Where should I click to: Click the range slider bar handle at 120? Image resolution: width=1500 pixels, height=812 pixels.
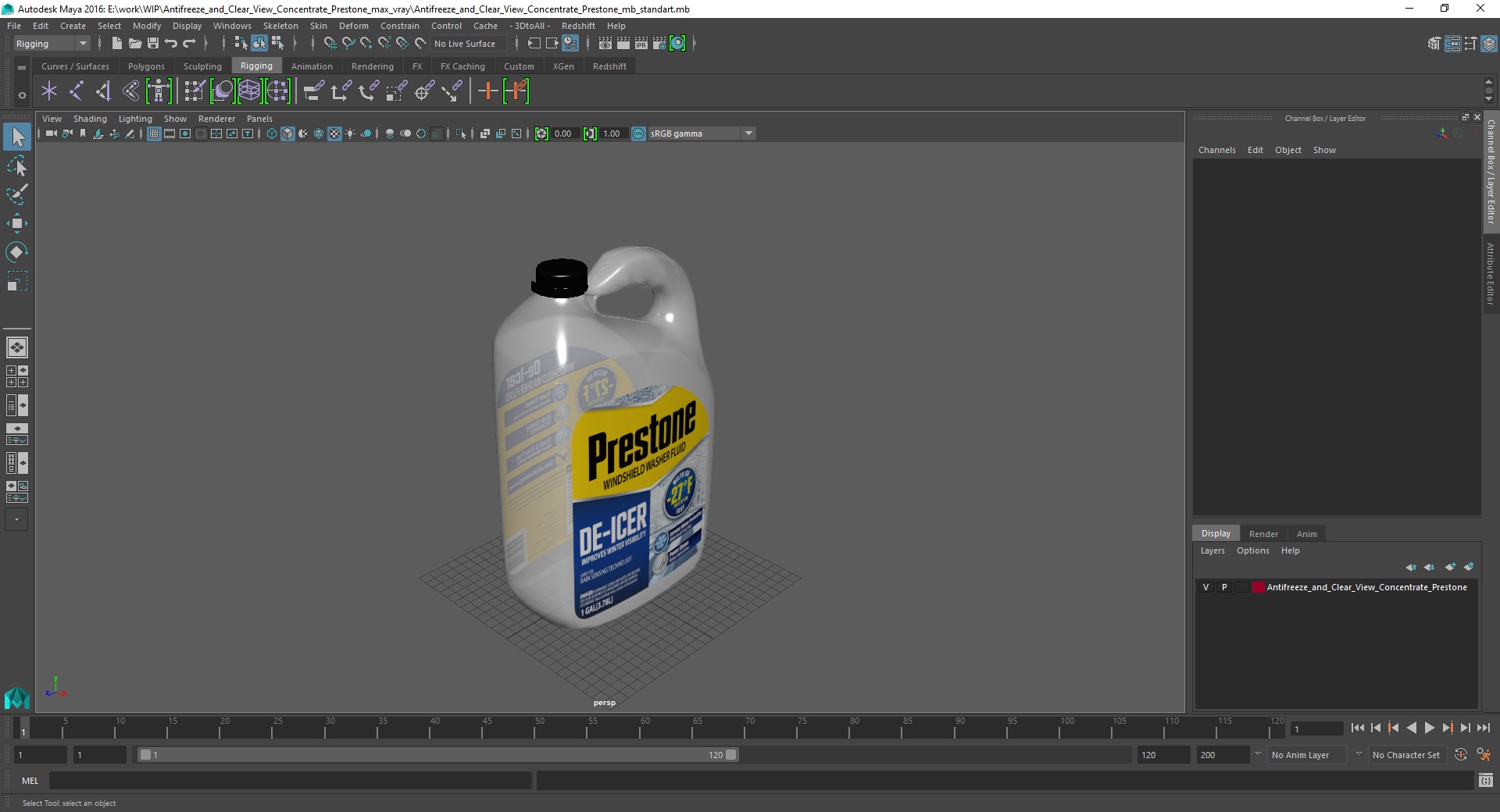[730, 755]
